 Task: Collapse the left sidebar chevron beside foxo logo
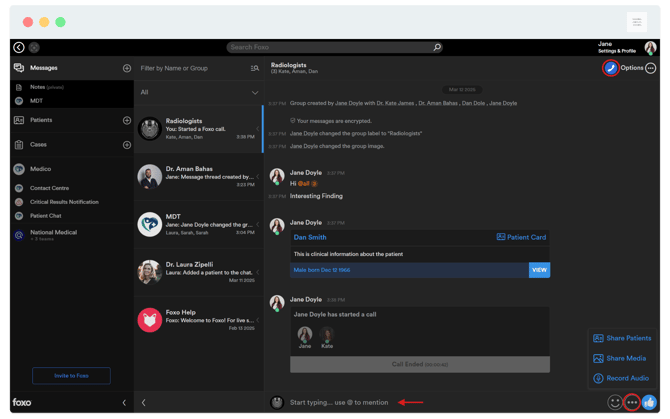(124, 402)
